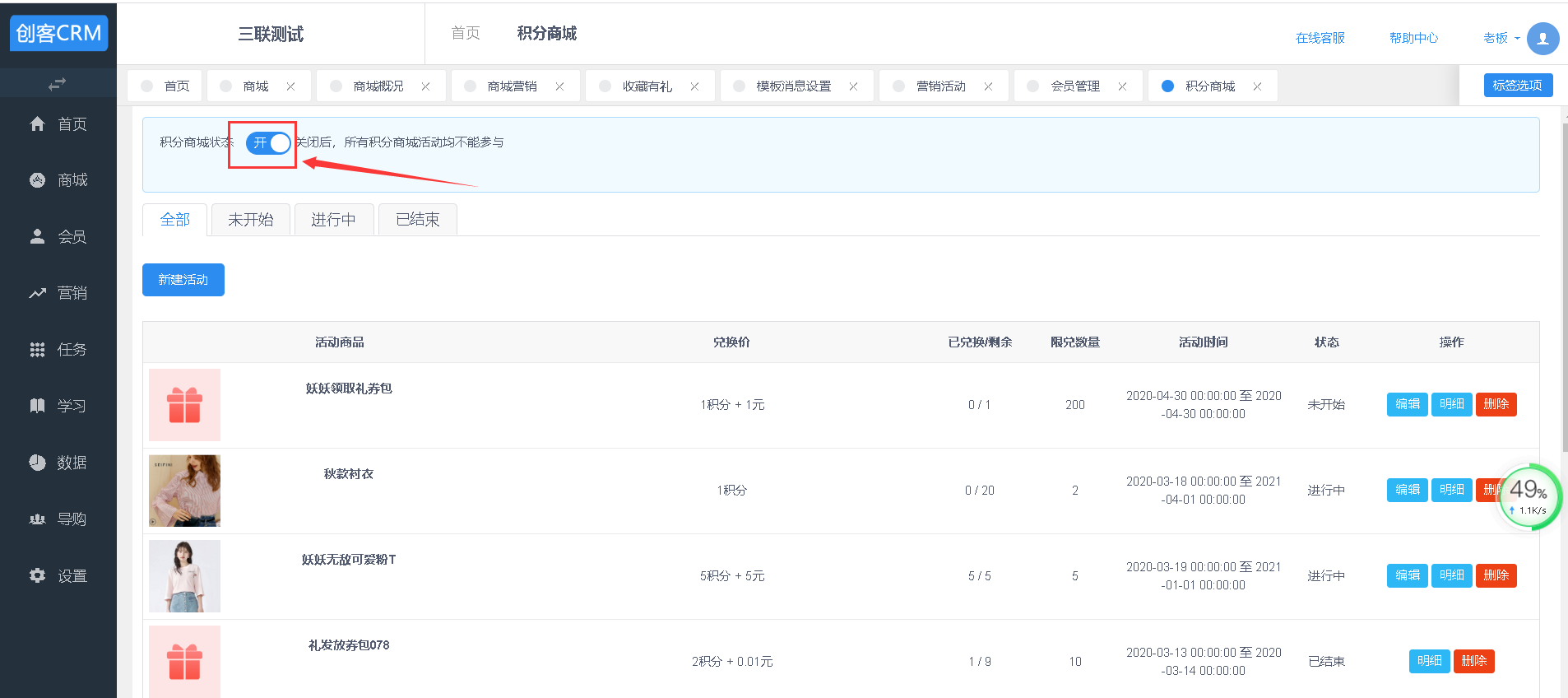Select the 会员 member person icon
The height and width of the screenshot is (698, 1568).
click(37, 236)
